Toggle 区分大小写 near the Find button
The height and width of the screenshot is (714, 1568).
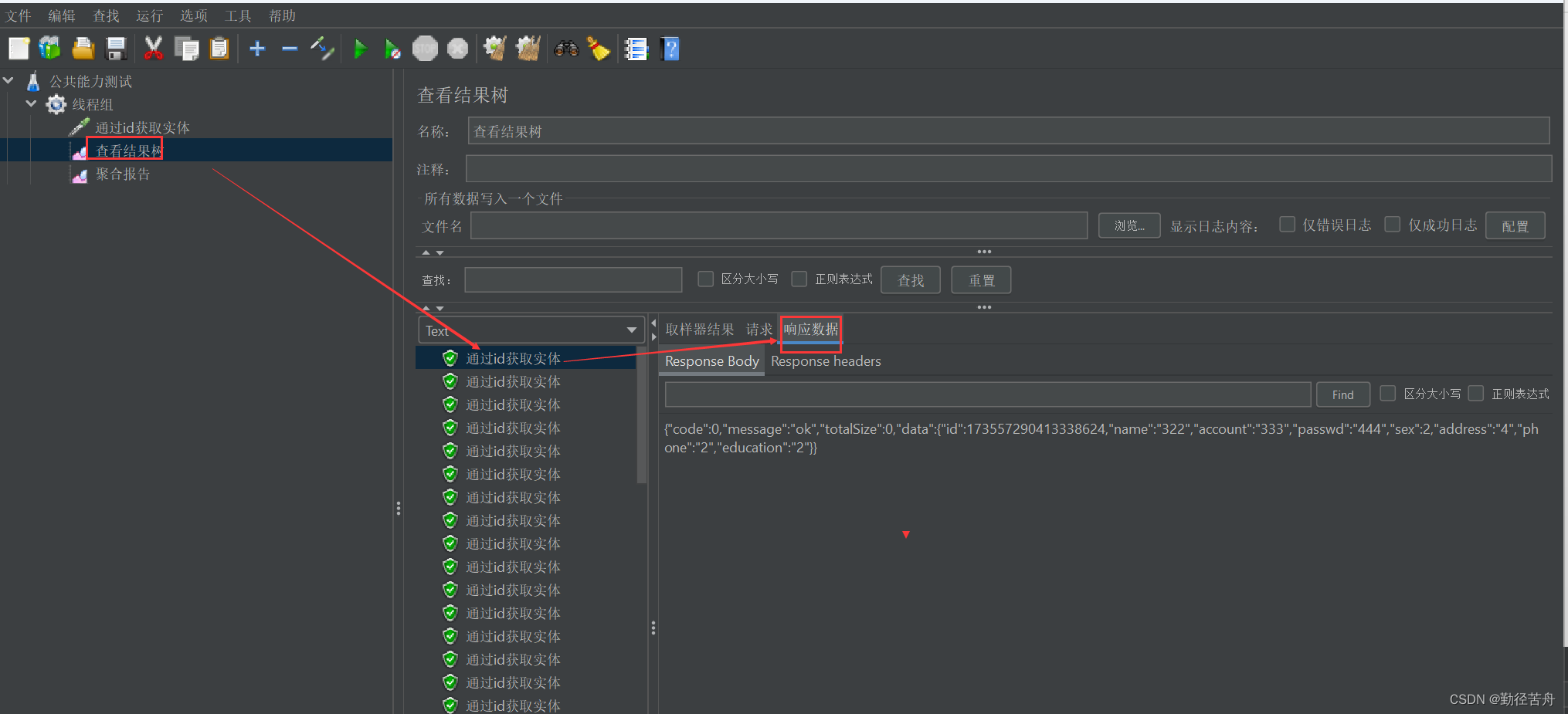pos(1387,393)
